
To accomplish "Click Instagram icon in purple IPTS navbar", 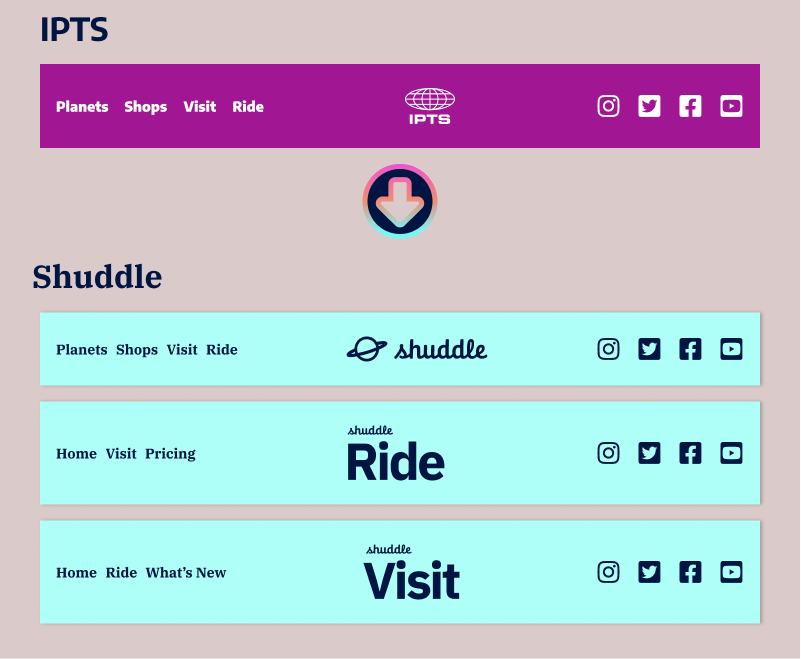I will [x=608, y=106].
